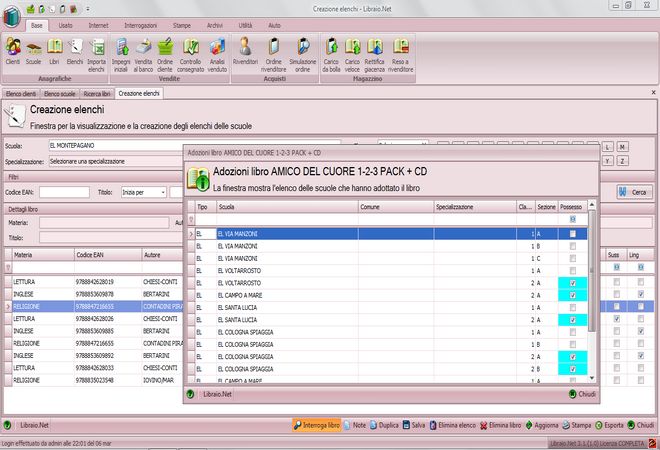Screen dimensions: 660x450
Task: Uncheck Possesso for EL SANTA LUCIA 2 A
Action: (x=572, y=320)
